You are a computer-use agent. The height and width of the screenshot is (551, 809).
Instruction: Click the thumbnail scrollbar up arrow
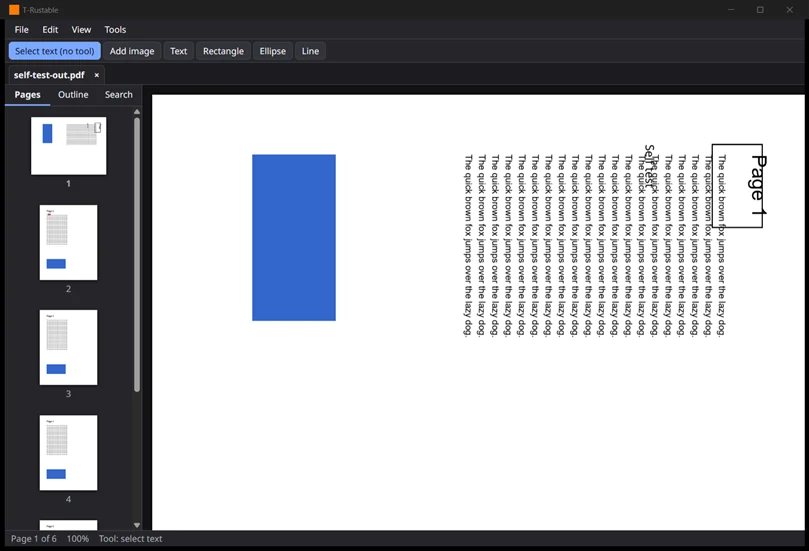137,111
